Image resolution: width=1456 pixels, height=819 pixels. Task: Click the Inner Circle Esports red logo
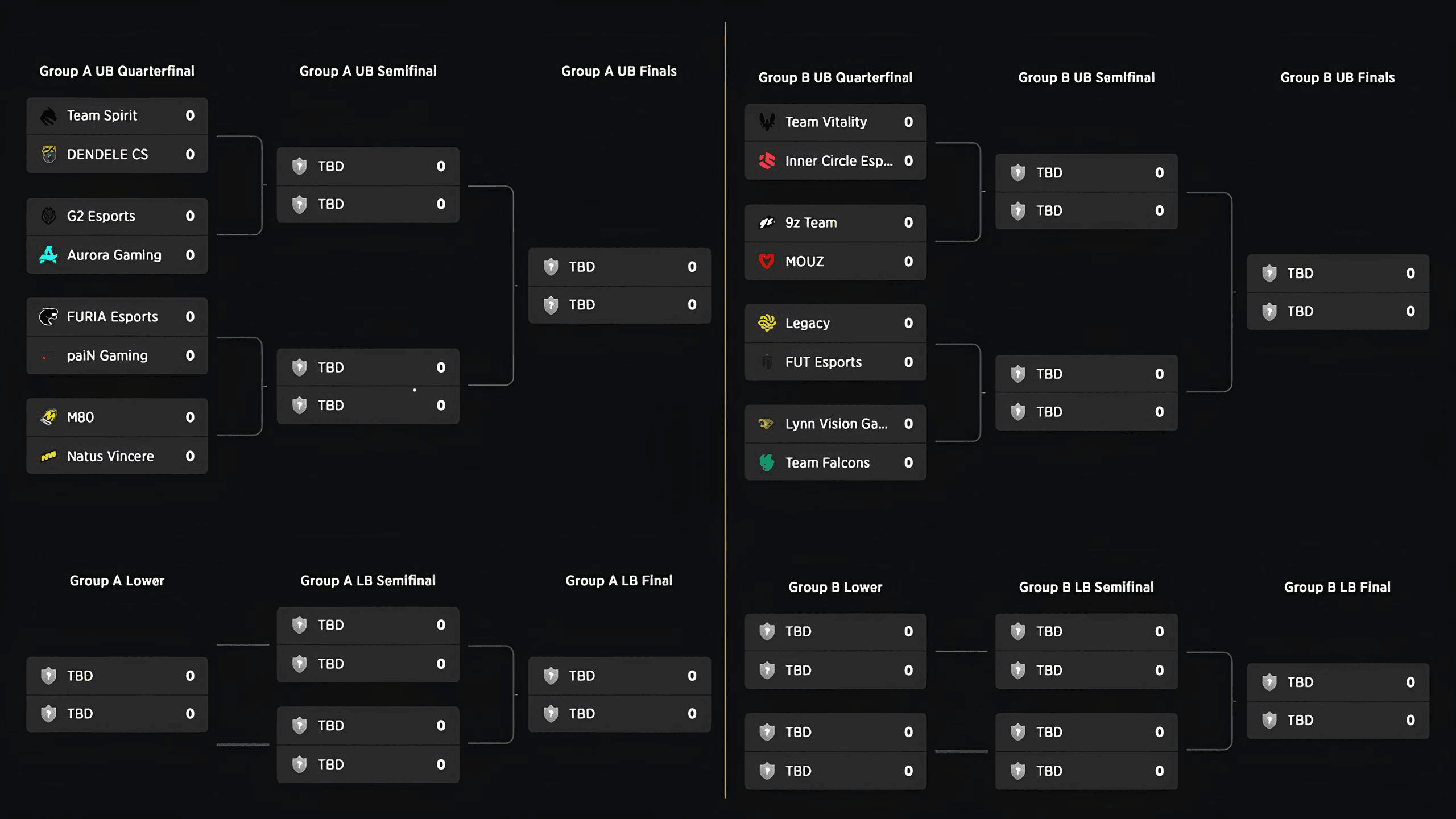click(x=767, y=161)
